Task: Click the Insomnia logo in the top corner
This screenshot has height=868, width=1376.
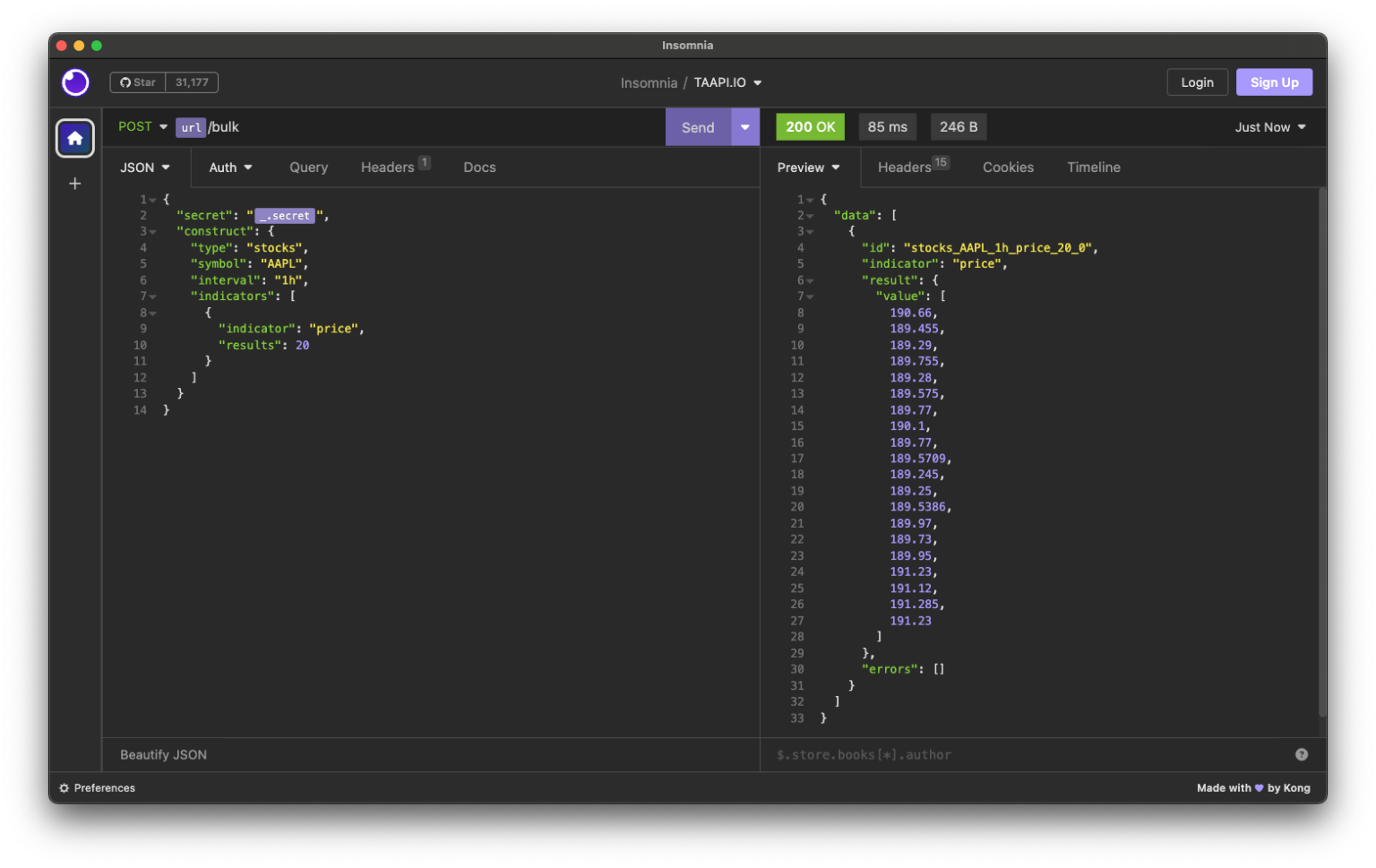Action: point(75,82)
